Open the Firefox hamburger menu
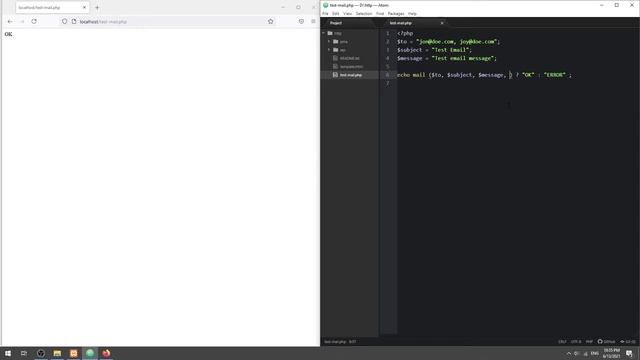 pos(313,21)
